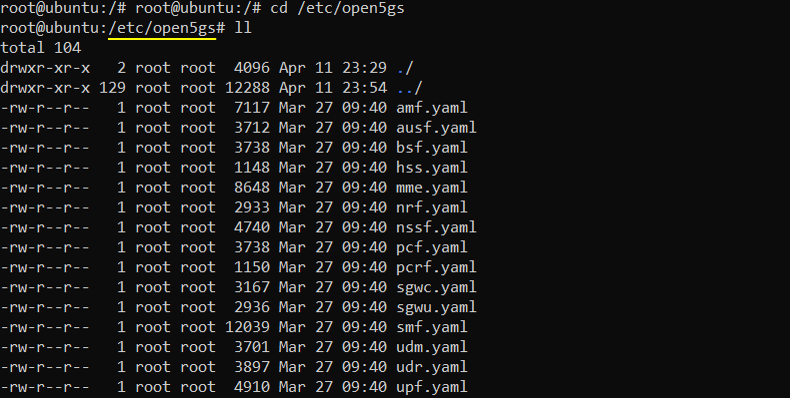This screenshot has width=790, height=398.
Task: Click the amf.yaml filename
Action: (432, 108)
